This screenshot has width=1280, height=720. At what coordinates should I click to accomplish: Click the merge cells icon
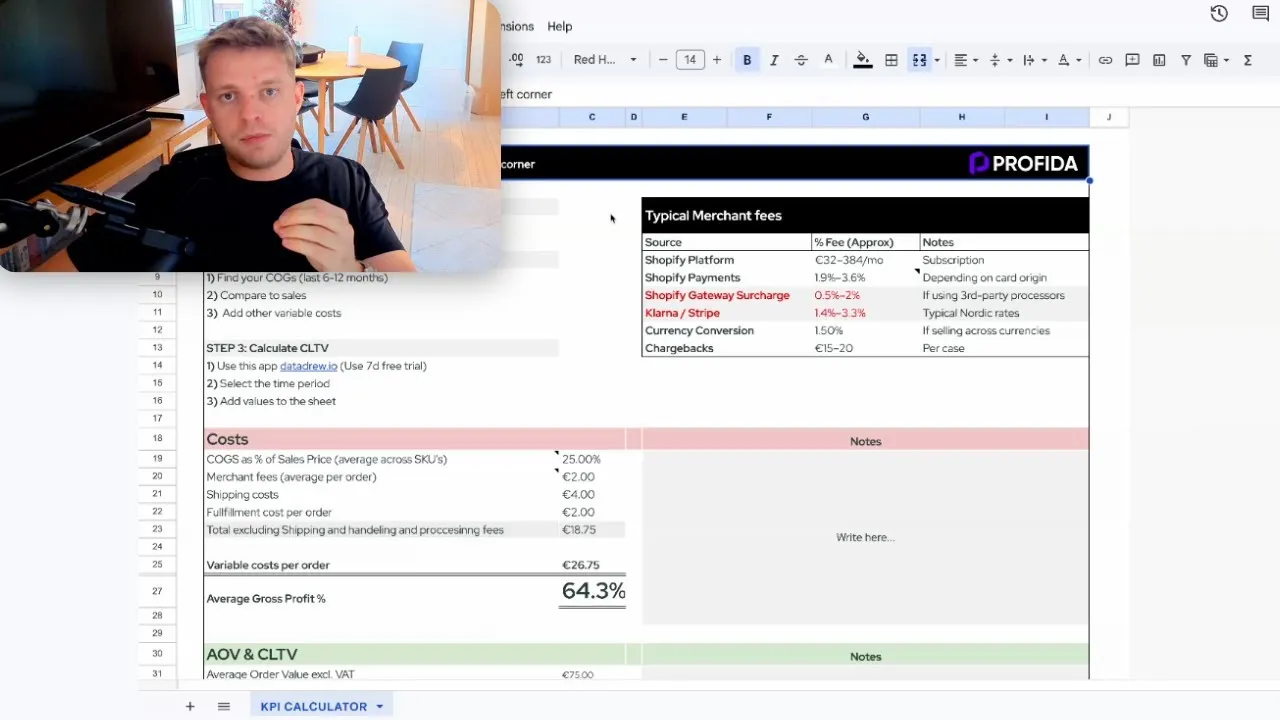pos(919,60)
